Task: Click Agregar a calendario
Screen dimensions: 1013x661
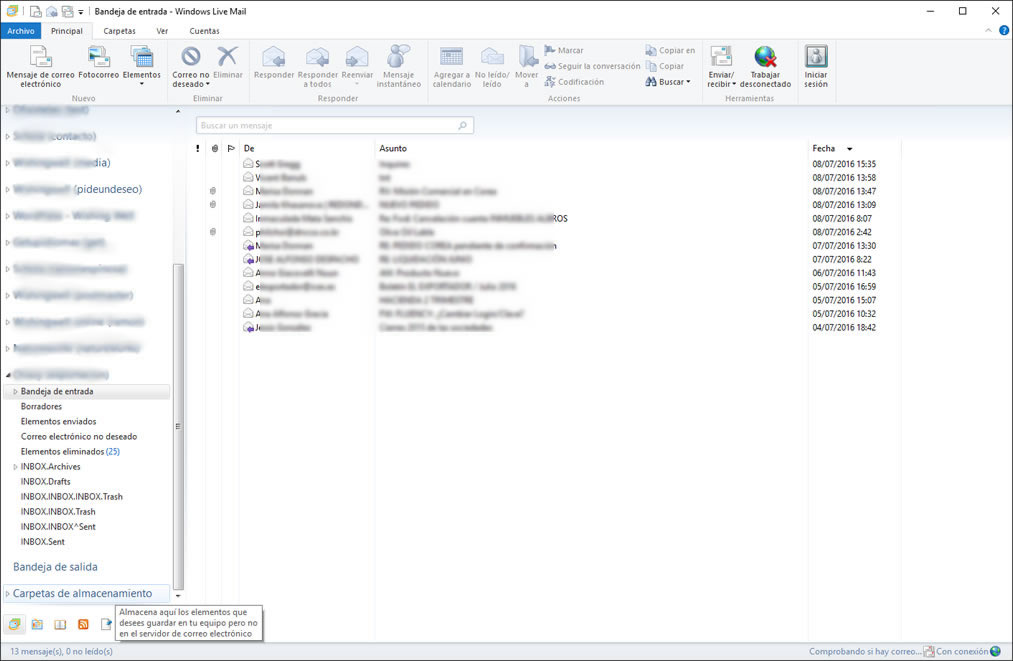Action: [x=452, y=67]
